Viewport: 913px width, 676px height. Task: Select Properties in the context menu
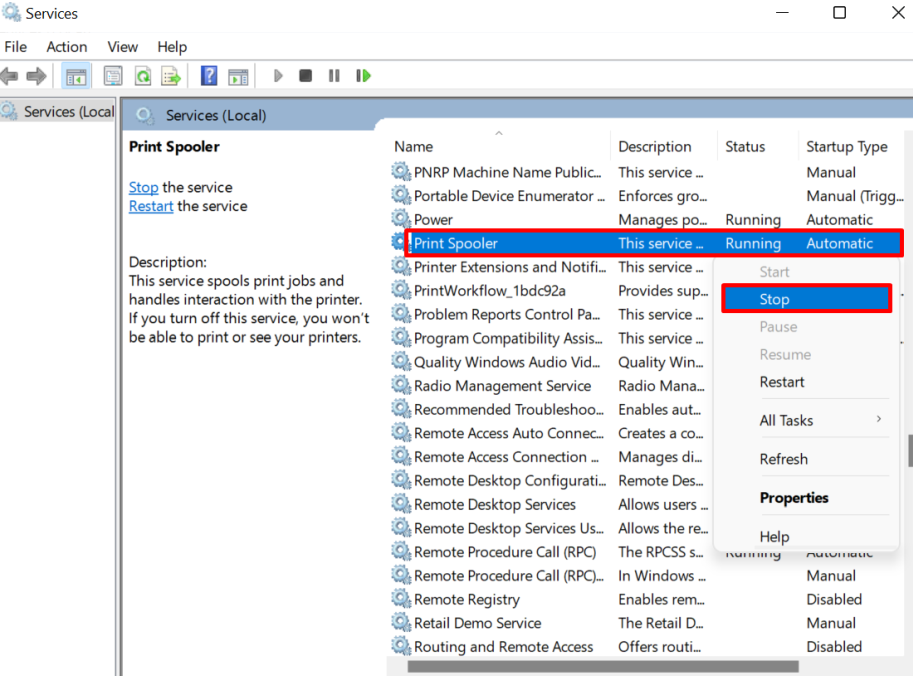(x=794, y=498)
